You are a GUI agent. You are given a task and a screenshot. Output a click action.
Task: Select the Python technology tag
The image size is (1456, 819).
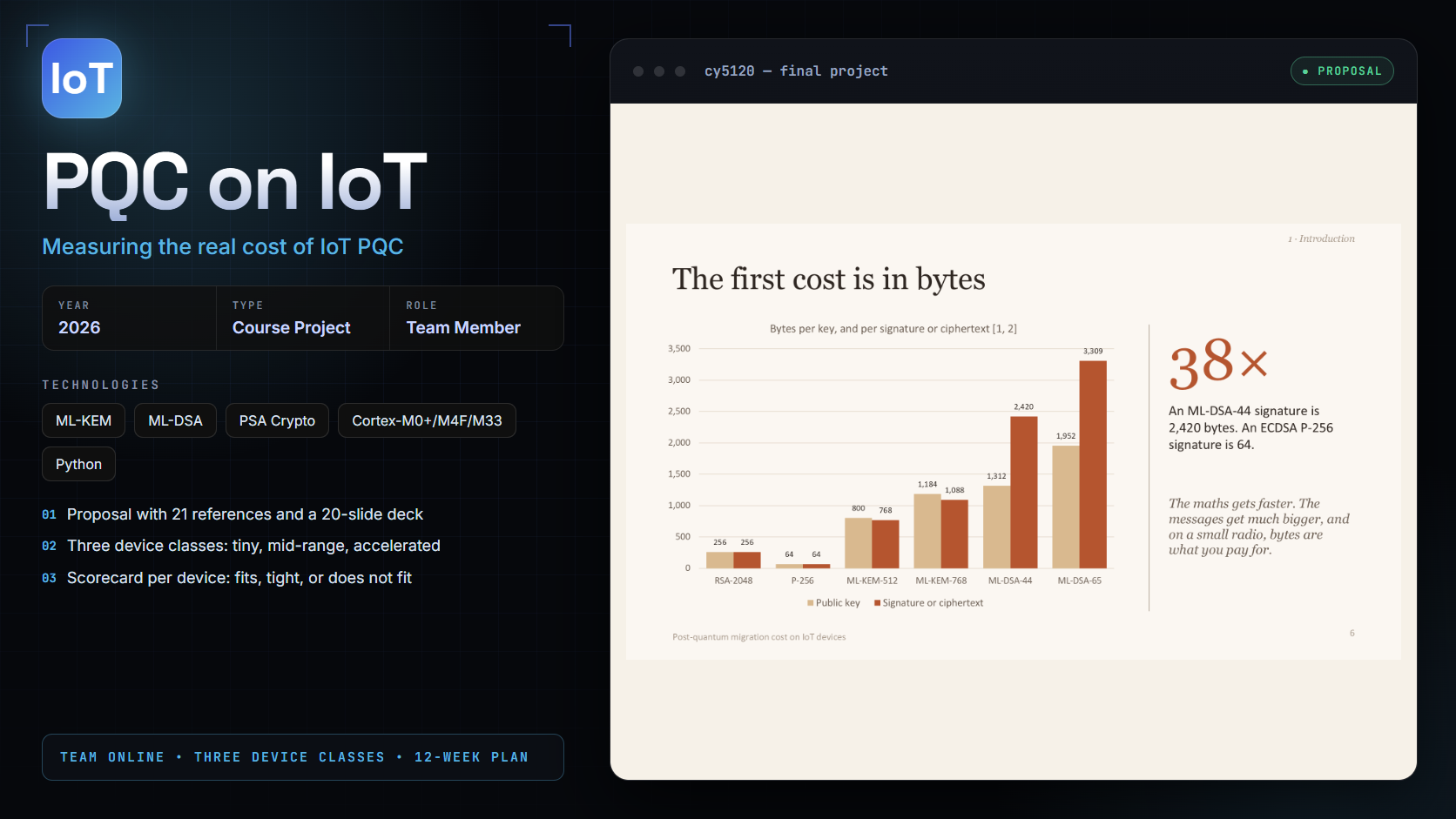[x=78, y=464]
